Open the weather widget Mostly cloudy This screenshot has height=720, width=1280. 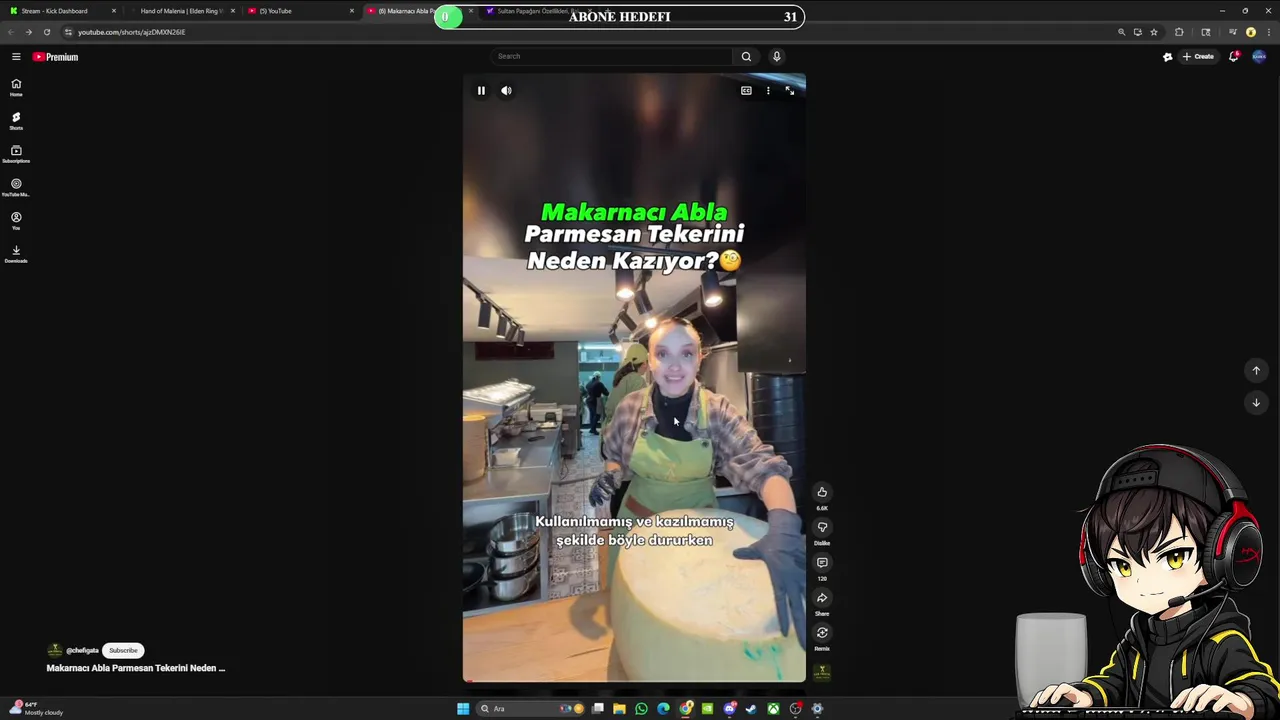[37, 708]
